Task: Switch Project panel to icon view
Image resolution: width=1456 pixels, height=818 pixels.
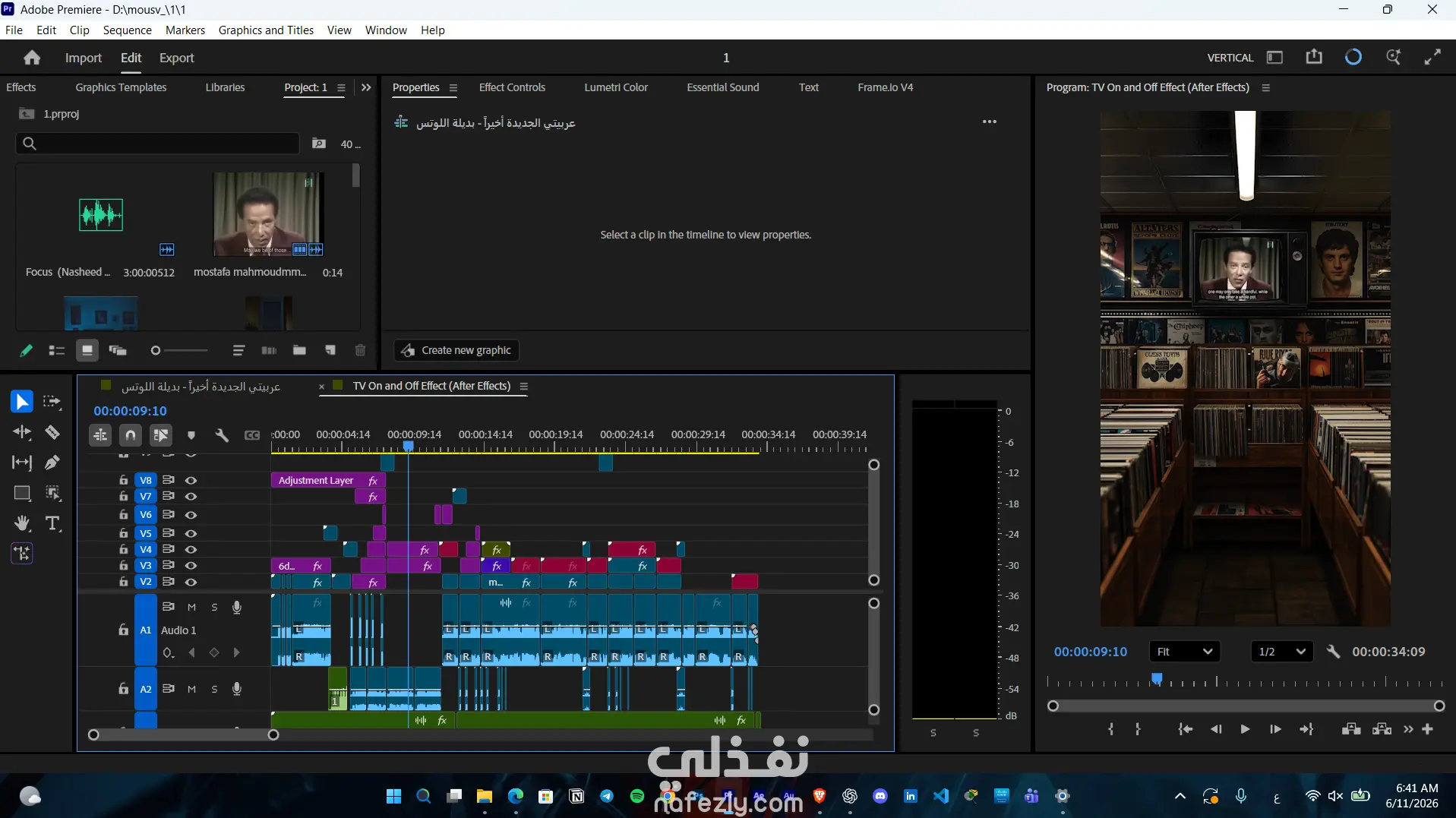Action: [x=87, y=350]
